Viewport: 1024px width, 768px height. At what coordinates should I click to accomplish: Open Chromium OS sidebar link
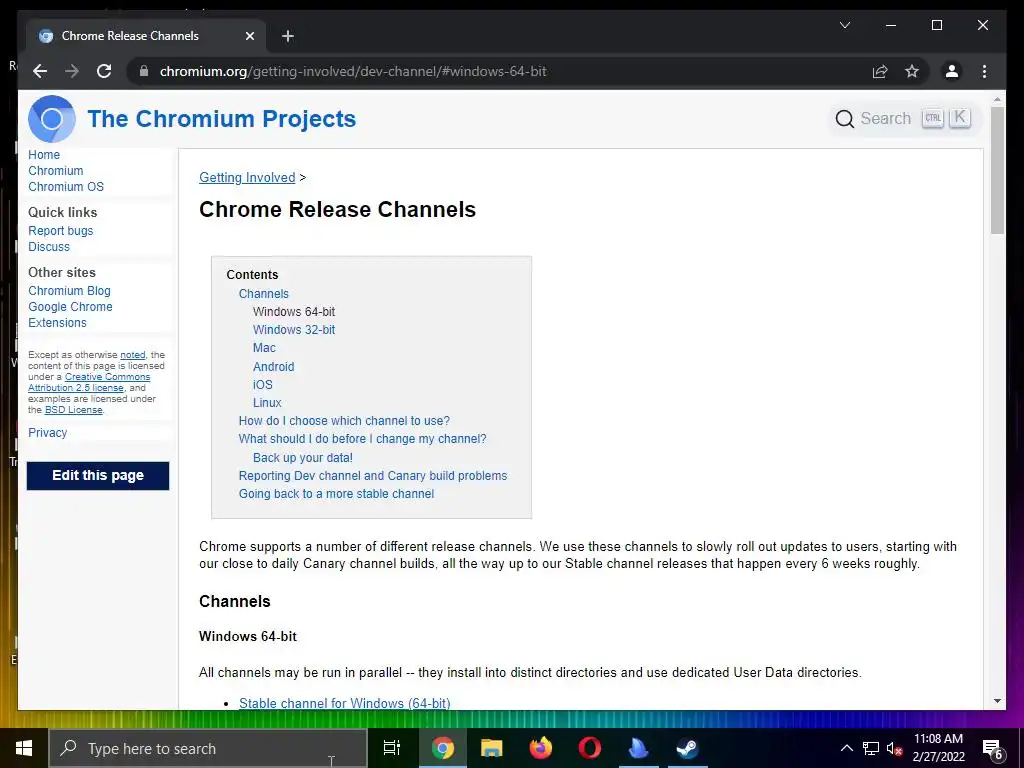[x=66, y=187]
